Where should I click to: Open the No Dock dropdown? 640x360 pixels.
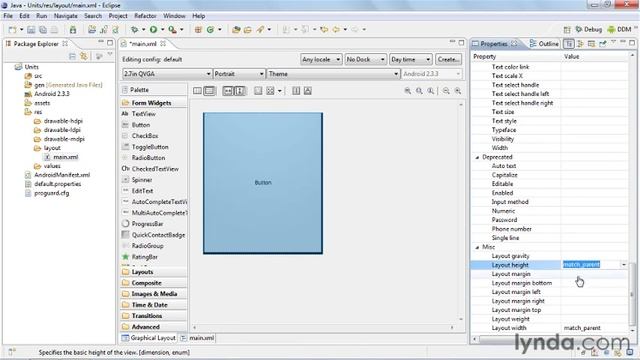click(365, 59)
